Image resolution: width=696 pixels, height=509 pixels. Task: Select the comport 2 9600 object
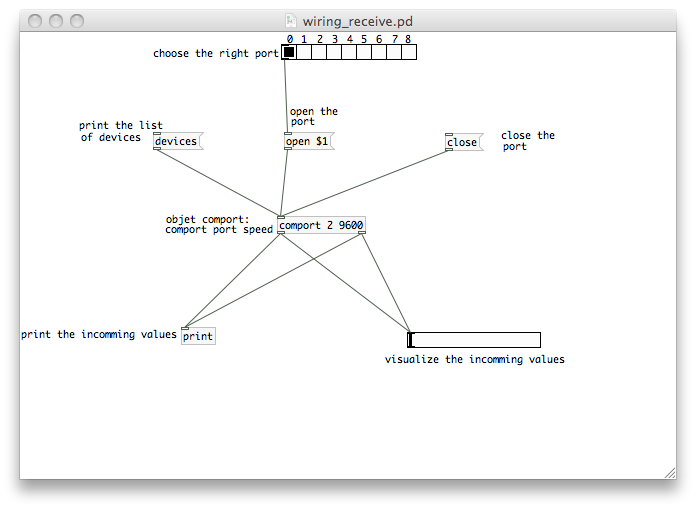[x=321, y=225]
